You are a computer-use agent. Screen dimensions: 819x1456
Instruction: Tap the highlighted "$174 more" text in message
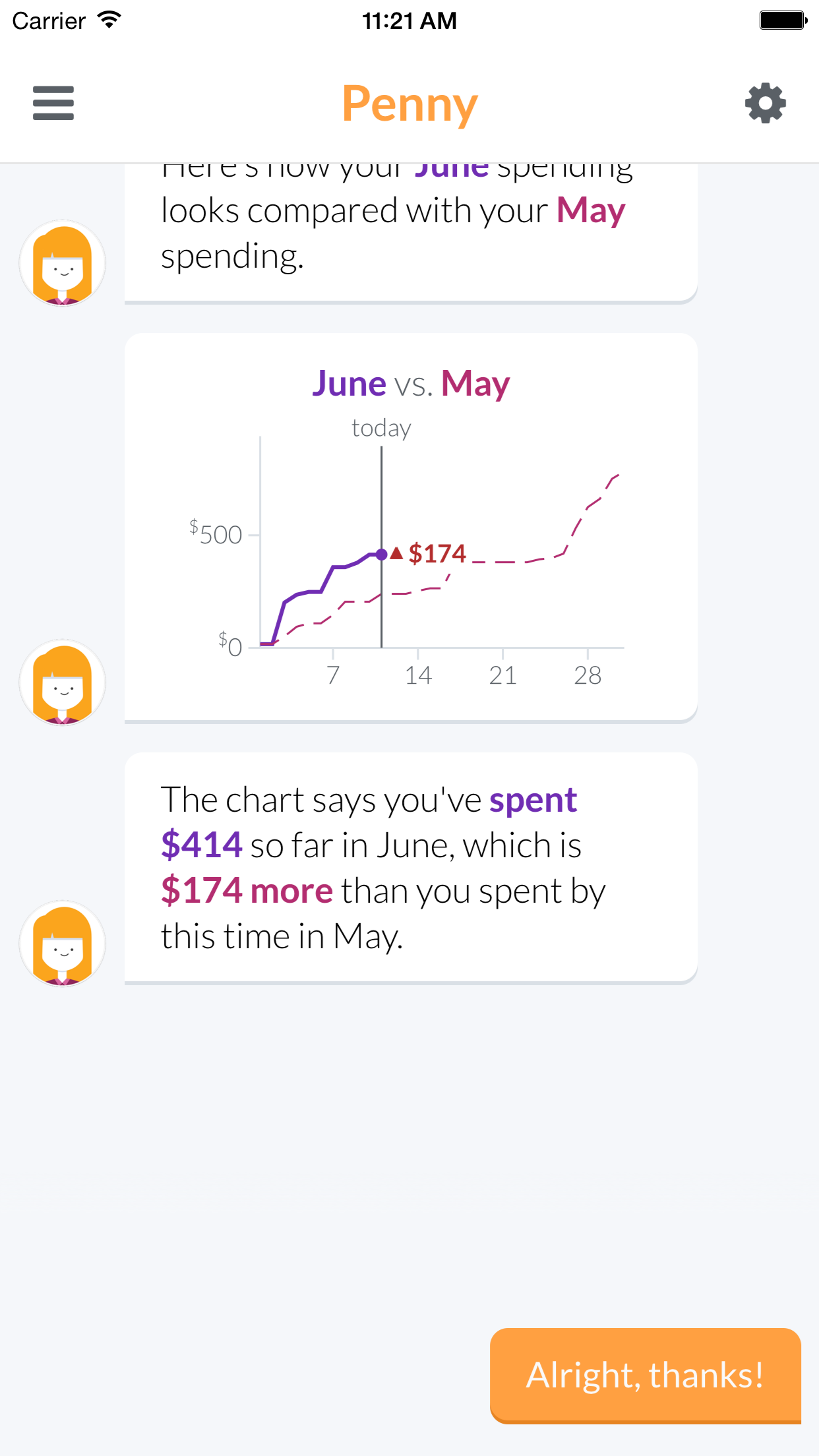pyautogui.click(x=247, y=891)
